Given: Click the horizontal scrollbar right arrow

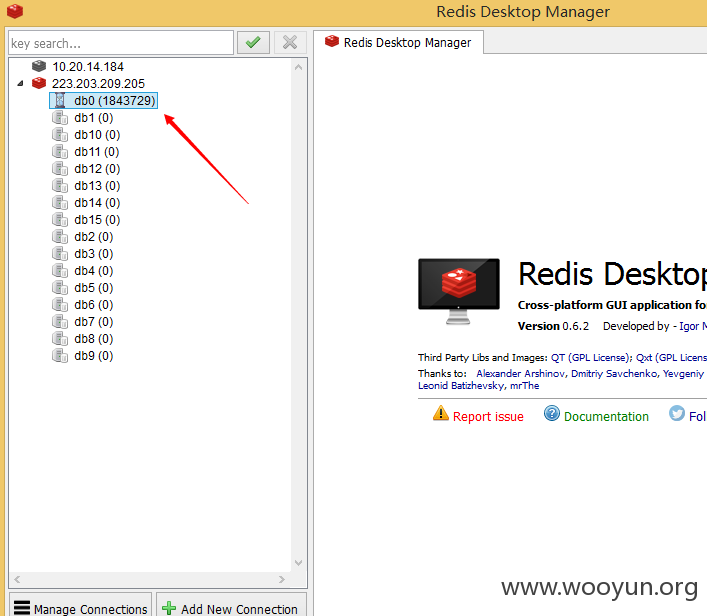Looking at the screenshot, I should [x=282, y=579].
